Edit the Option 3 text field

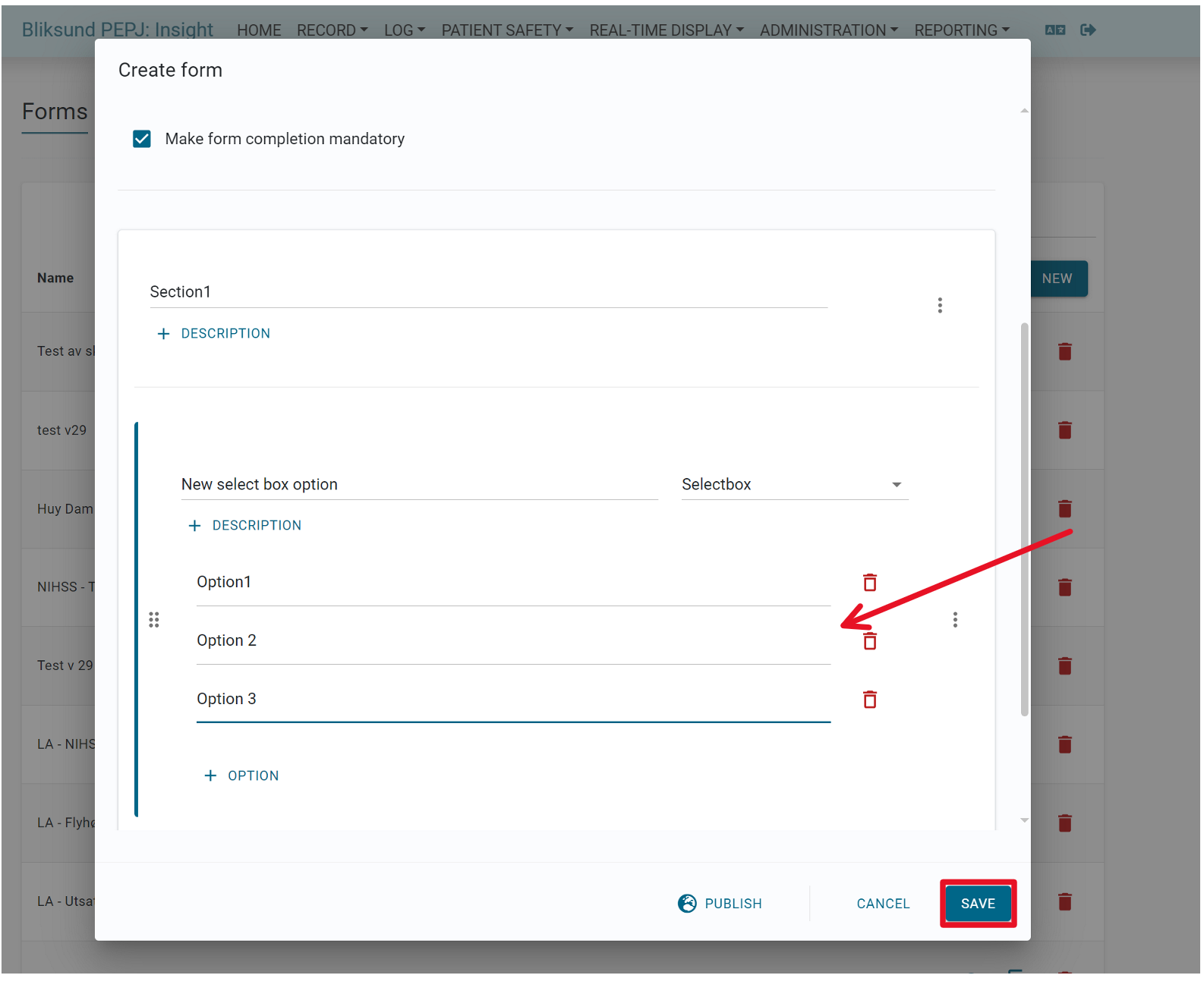[x=513, y=699]
